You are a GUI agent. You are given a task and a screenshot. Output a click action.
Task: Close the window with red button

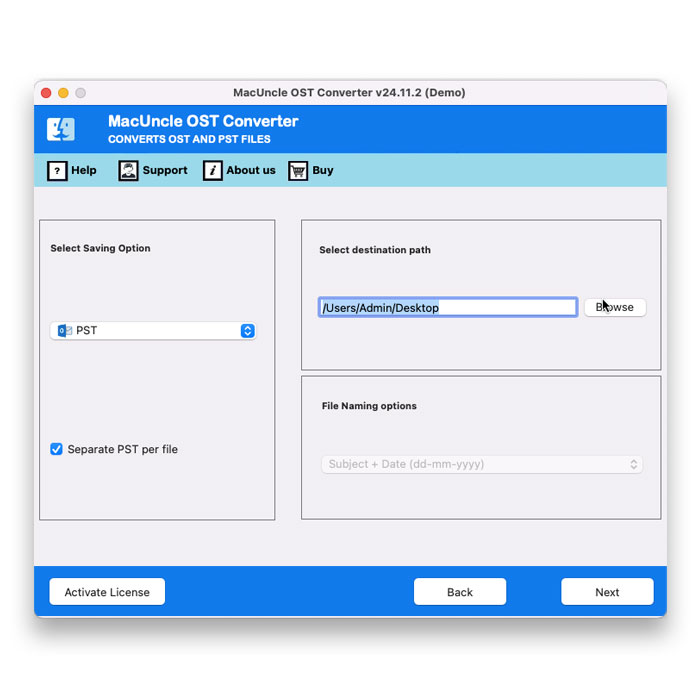(46, 93)
